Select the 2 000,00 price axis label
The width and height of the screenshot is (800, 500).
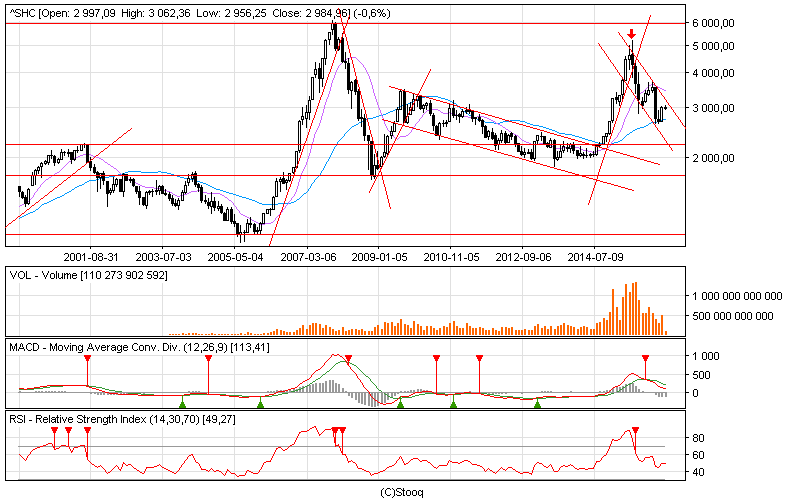coord(713,158)
